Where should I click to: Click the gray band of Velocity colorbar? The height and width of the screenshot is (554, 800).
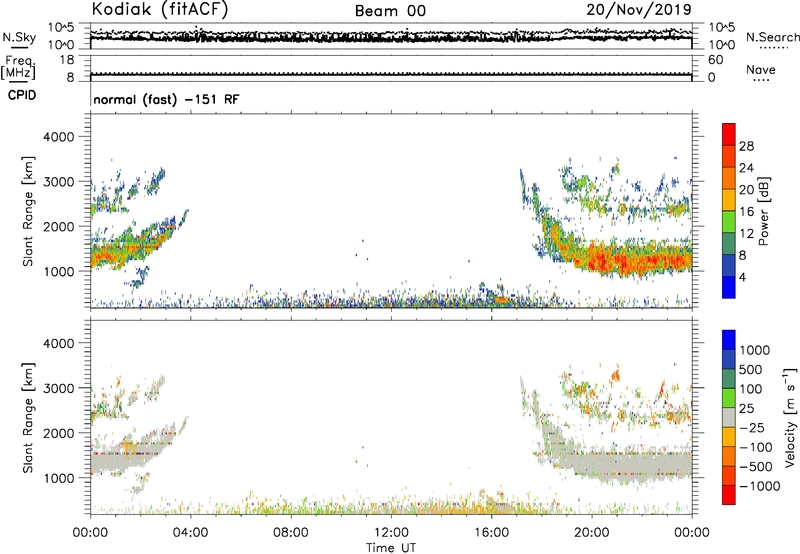pyautogui.click(x=729, y=417)
